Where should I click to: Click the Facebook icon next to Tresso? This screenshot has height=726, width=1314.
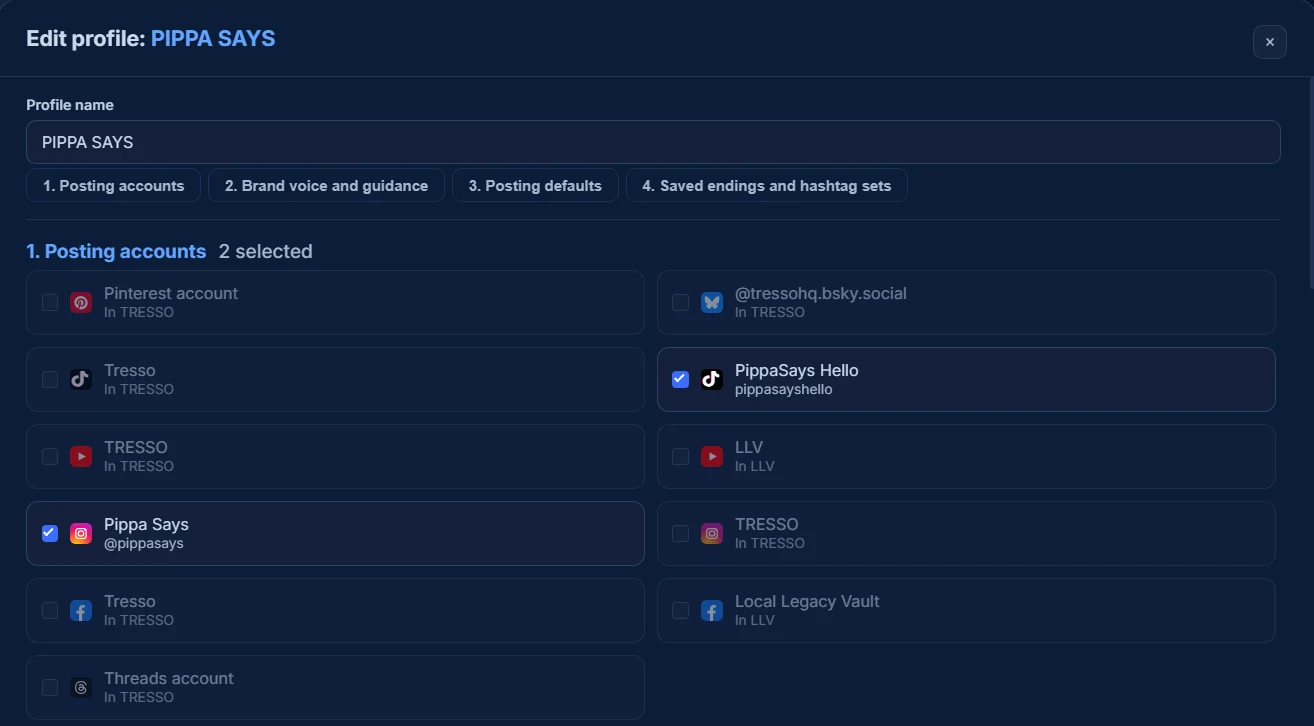point(81,610)
